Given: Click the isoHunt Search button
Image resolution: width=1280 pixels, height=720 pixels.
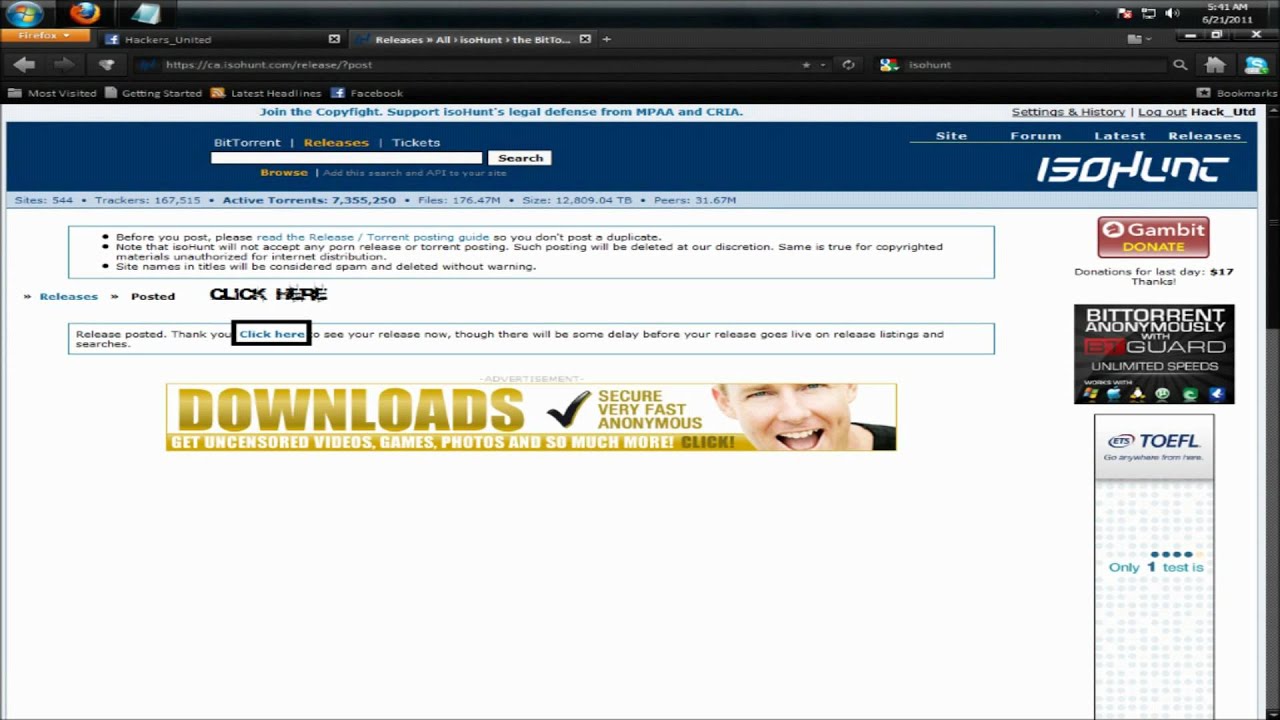Looking at the screenshot, I should [x=520, y=158].
